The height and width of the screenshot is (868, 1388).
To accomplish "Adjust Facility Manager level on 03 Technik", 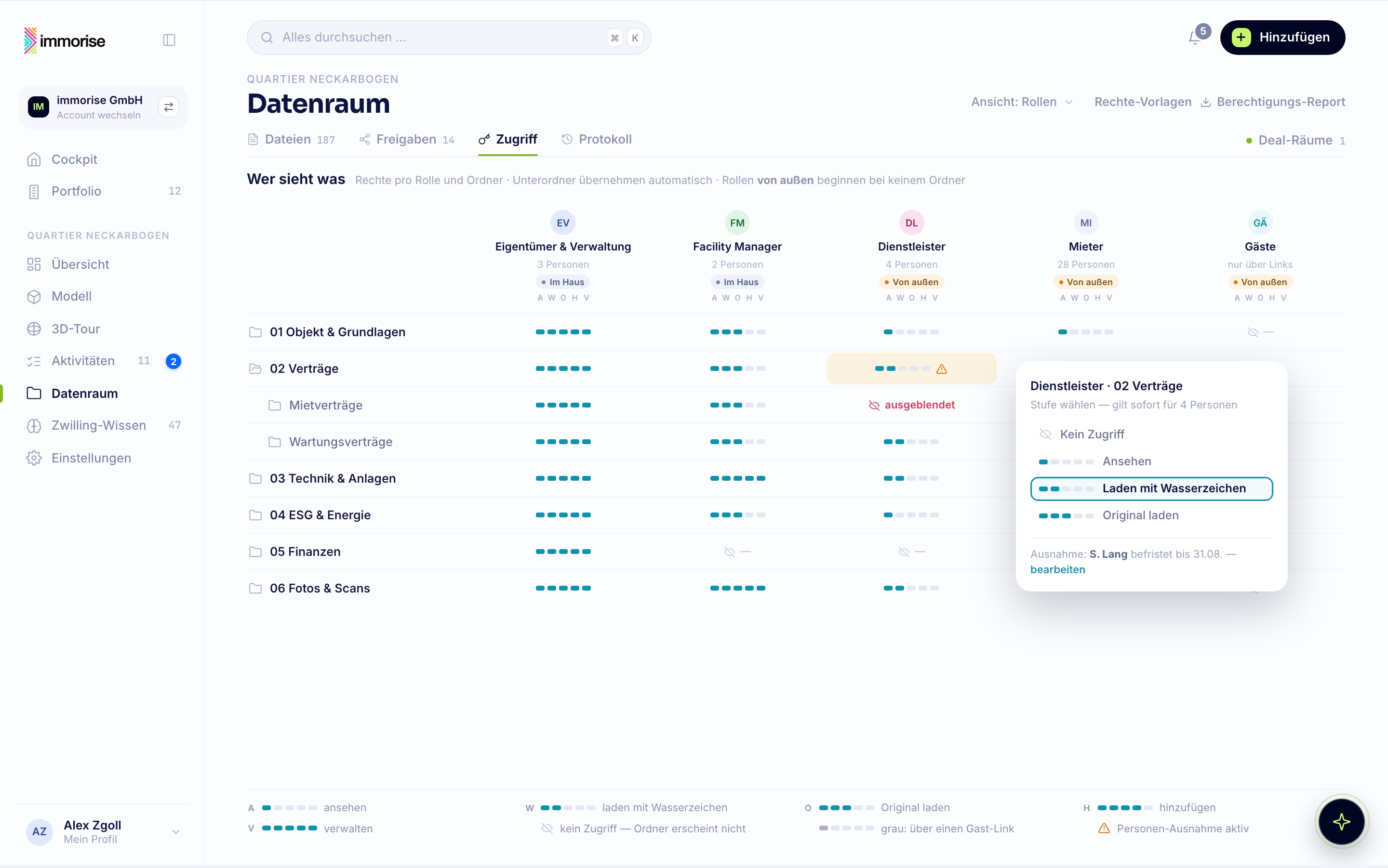I will pos(737,479).
